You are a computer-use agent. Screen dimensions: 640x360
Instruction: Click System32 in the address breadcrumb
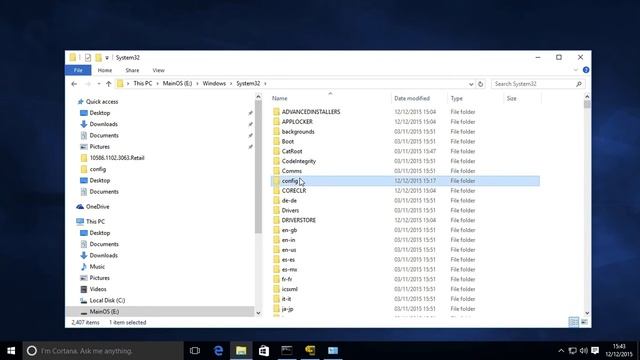pos(248,83)
